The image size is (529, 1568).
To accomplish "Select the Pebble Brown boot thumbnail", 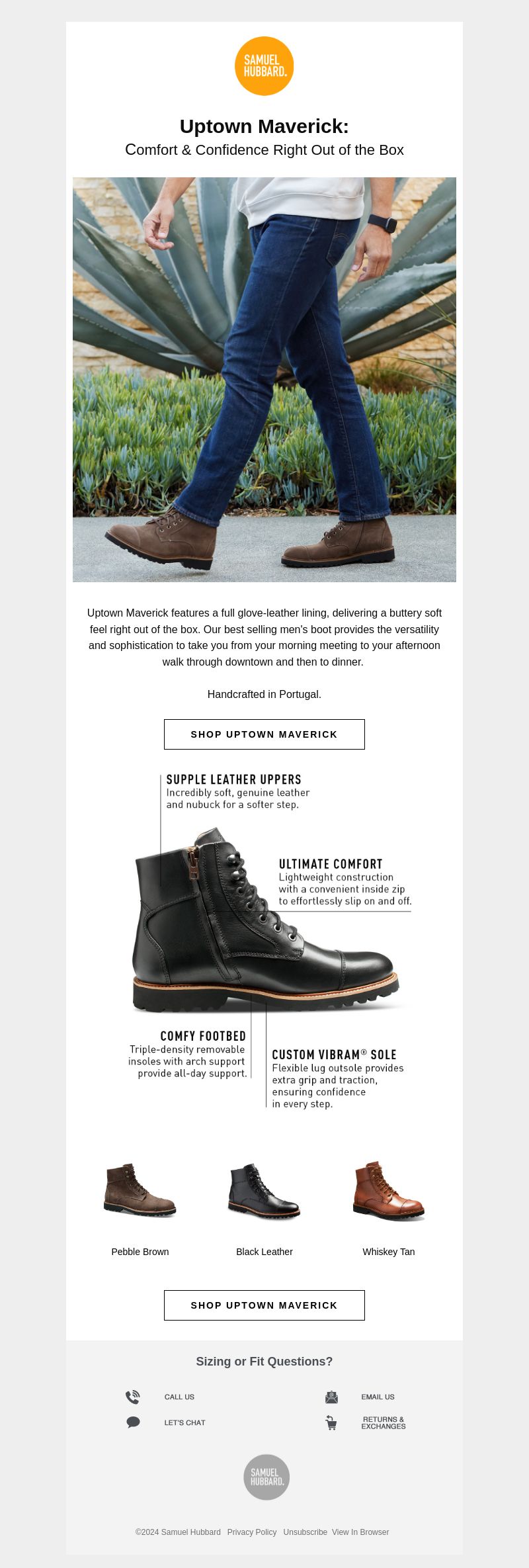I will 140,1190.
